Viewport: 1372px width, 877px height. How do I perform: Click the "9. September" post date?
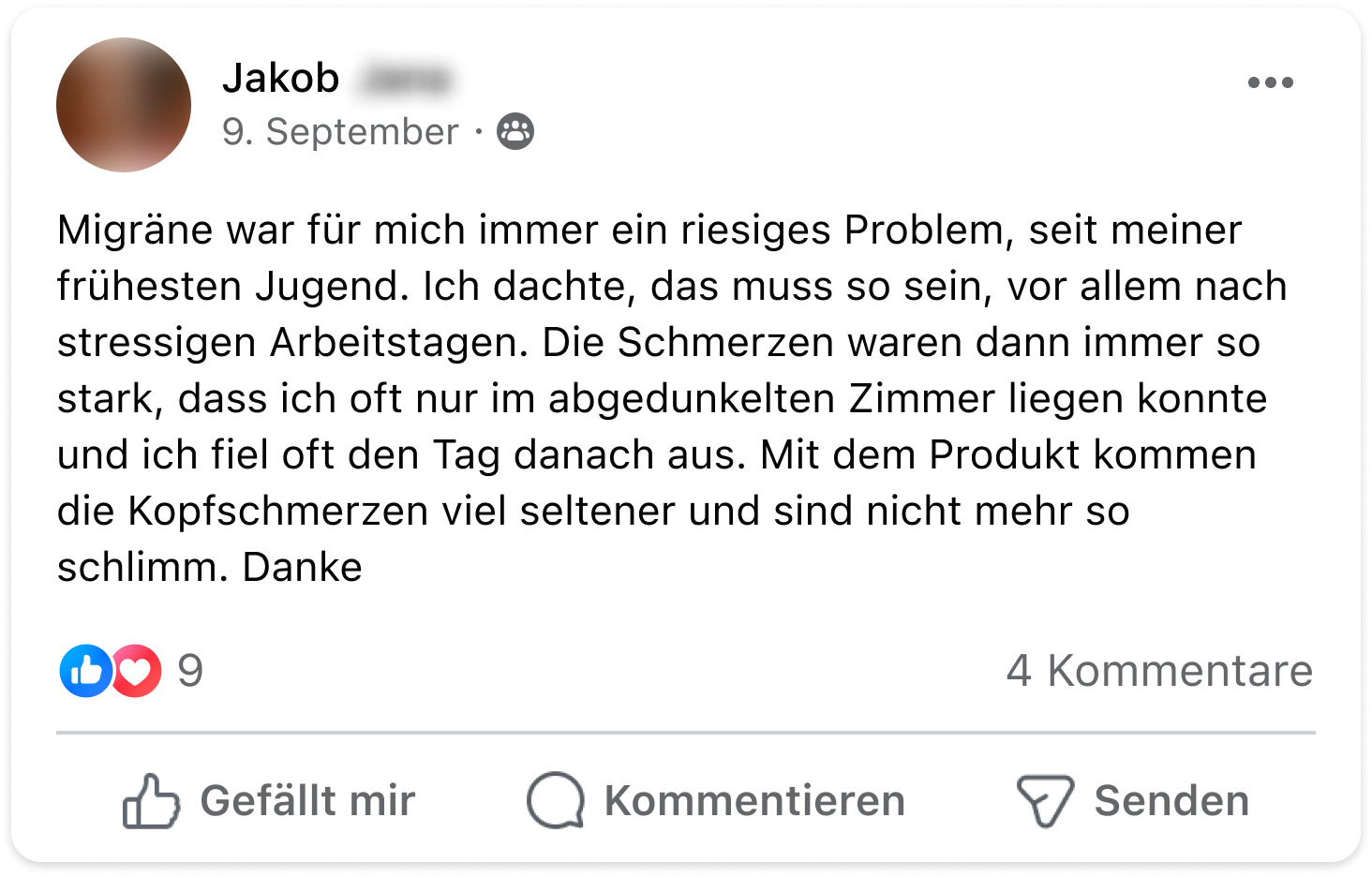click(340, 132)
